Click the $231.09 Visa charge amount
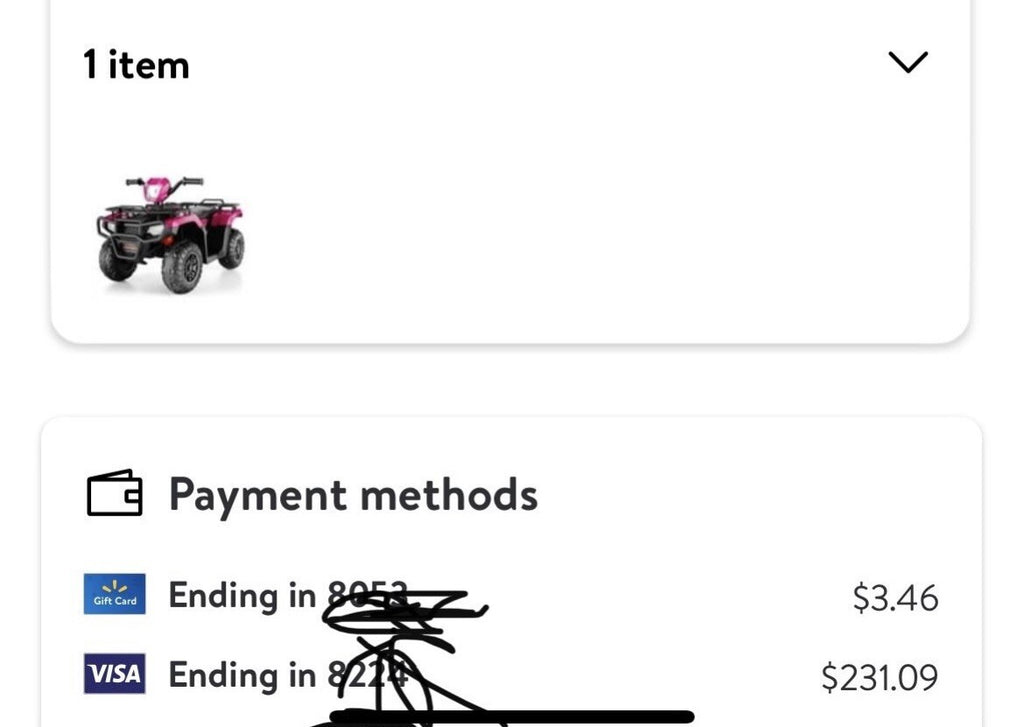 tap(879, 678)
